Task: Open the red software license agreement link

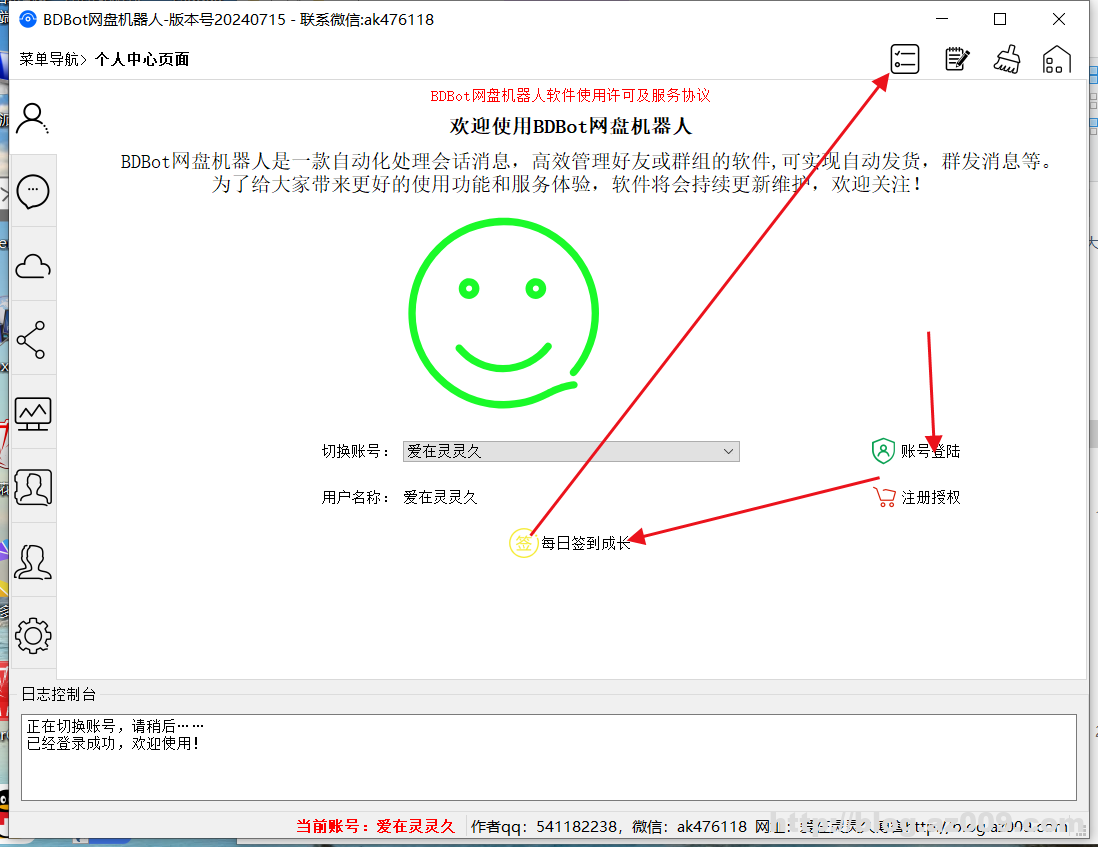Action: click(x=570, y=96)
